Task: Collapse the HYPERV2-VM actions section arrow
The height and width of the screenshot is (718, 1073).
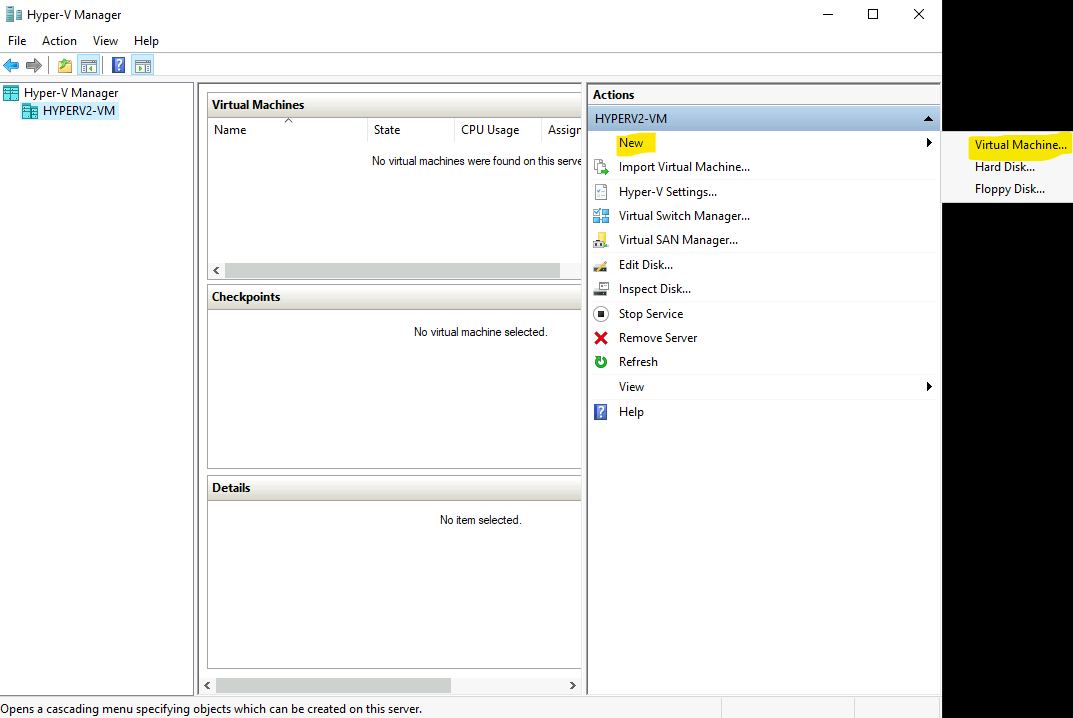Action: (928, 119)
